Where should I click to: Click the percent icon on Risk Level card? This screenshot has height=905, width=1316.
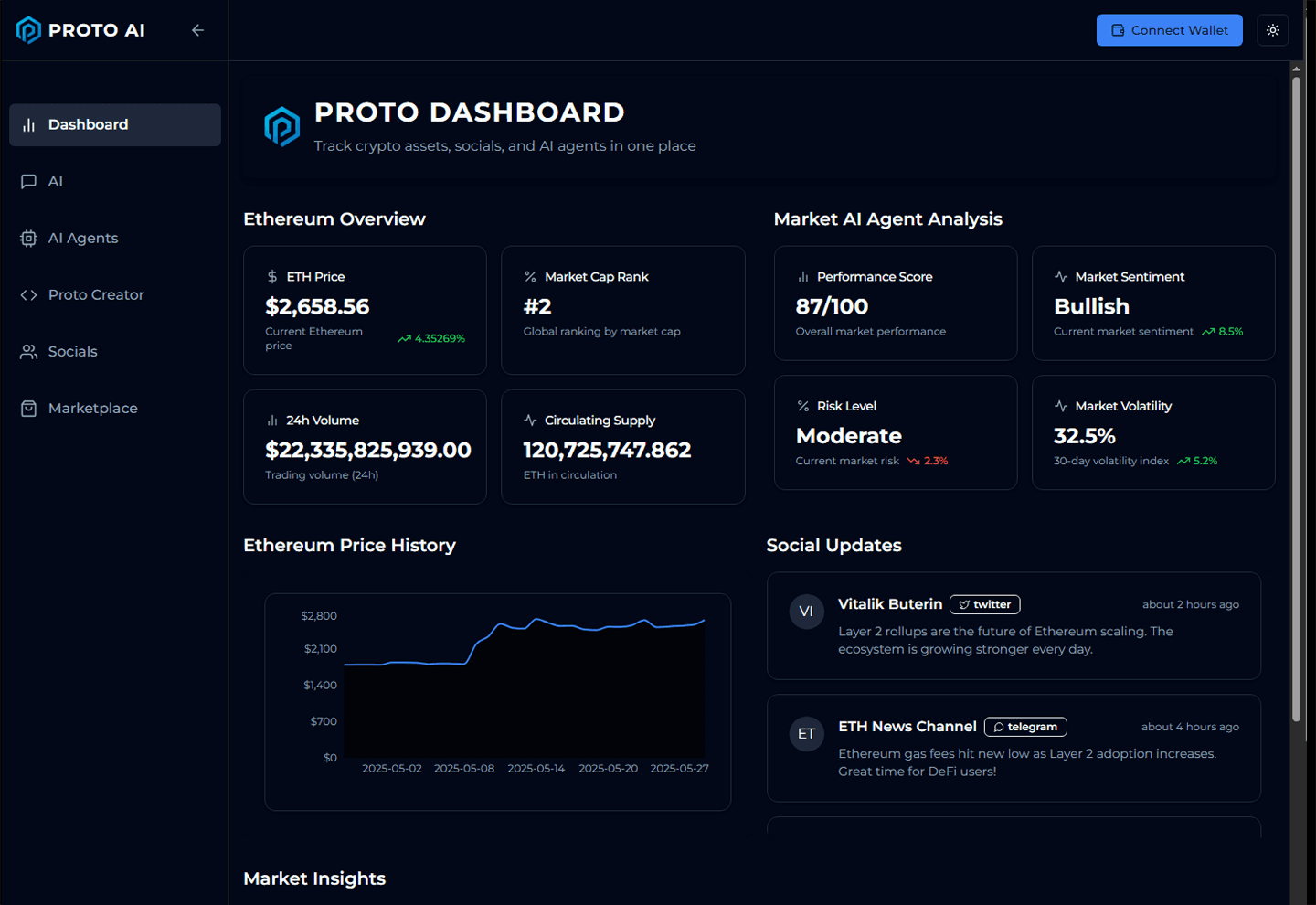(x=802, y=406)
